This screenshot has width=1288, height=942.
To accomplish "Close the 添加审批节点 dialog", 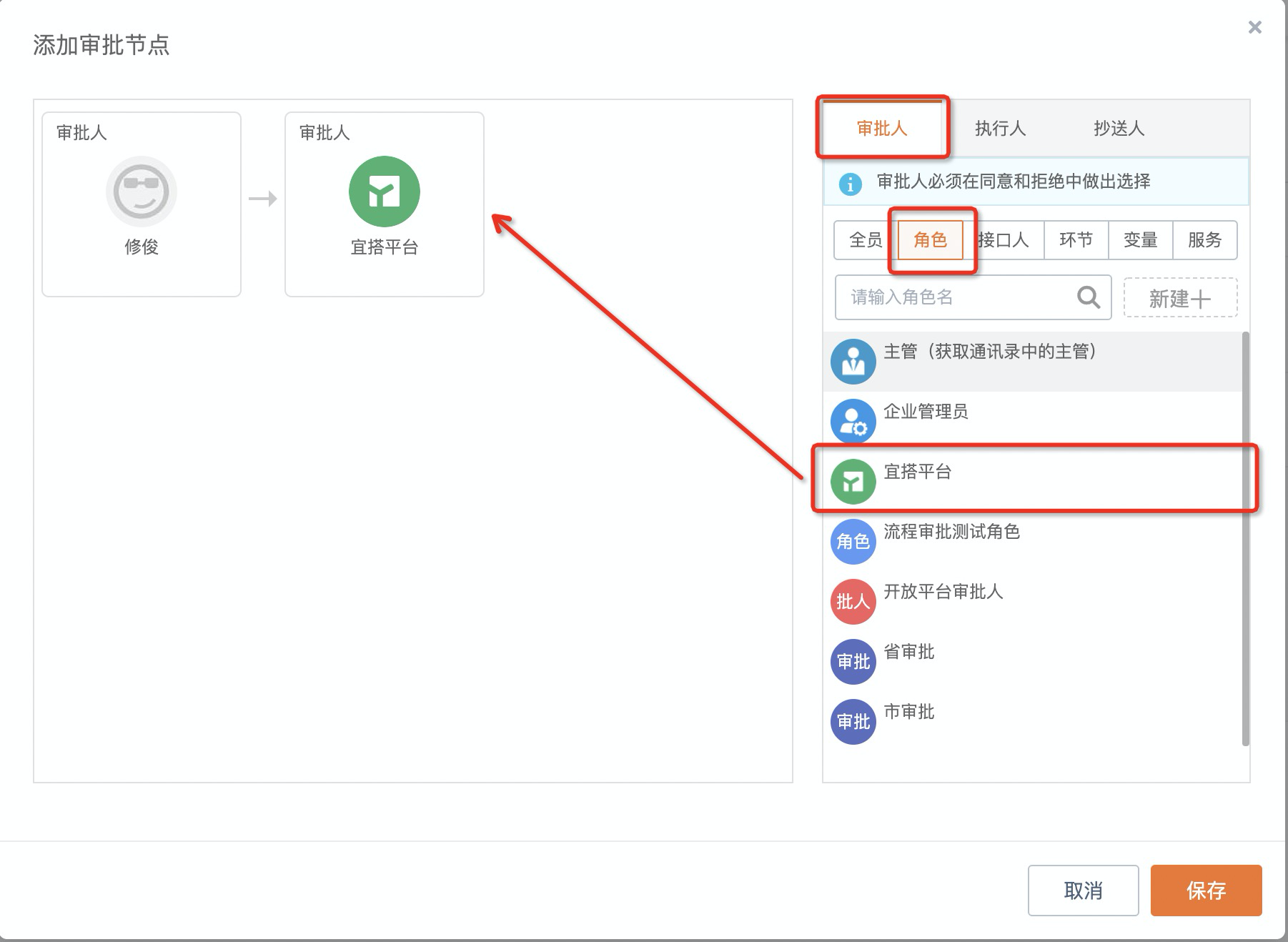I will click(x=1255, y=27).
